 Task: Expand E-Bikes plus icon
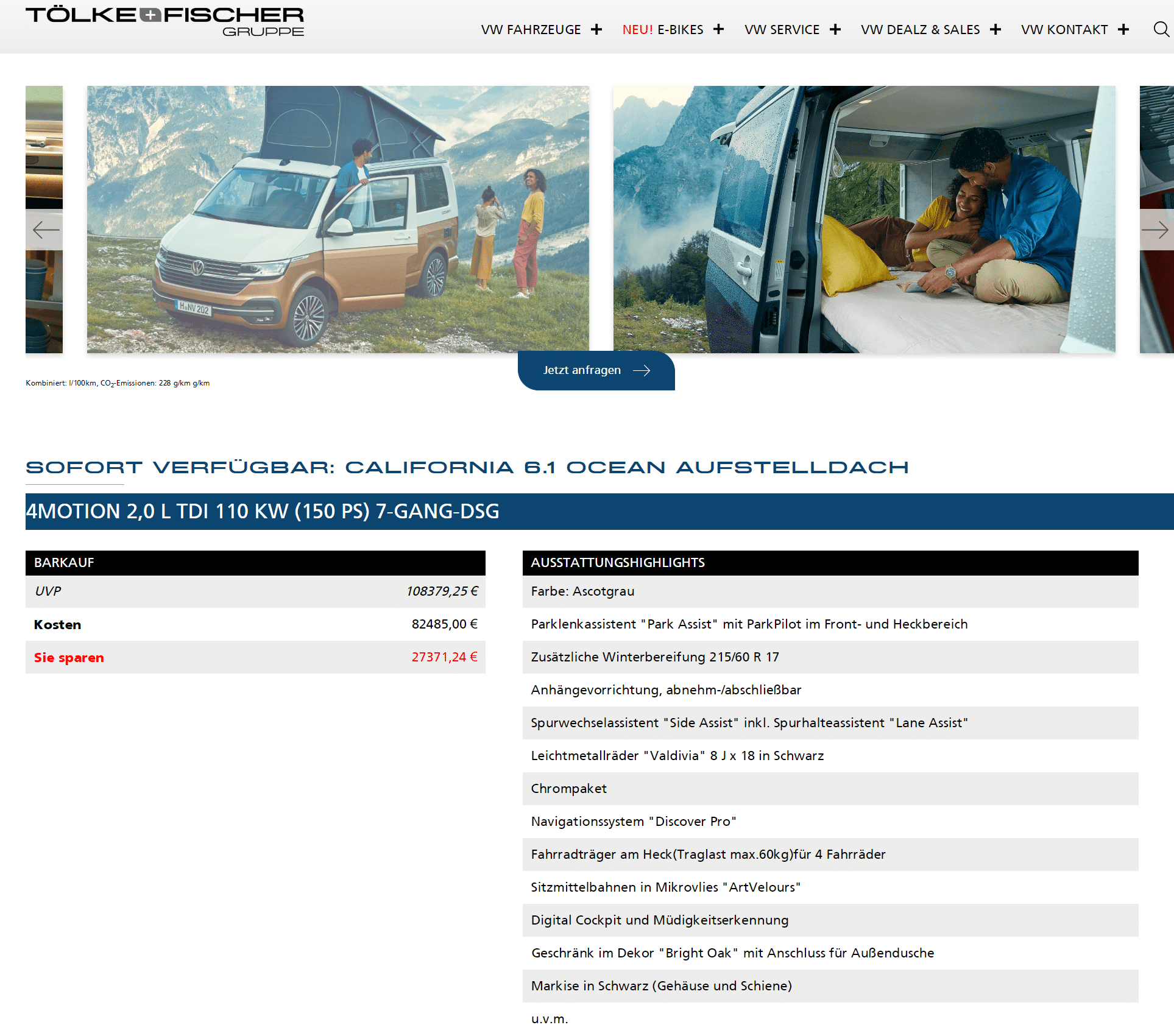click(x=719, y=29)
